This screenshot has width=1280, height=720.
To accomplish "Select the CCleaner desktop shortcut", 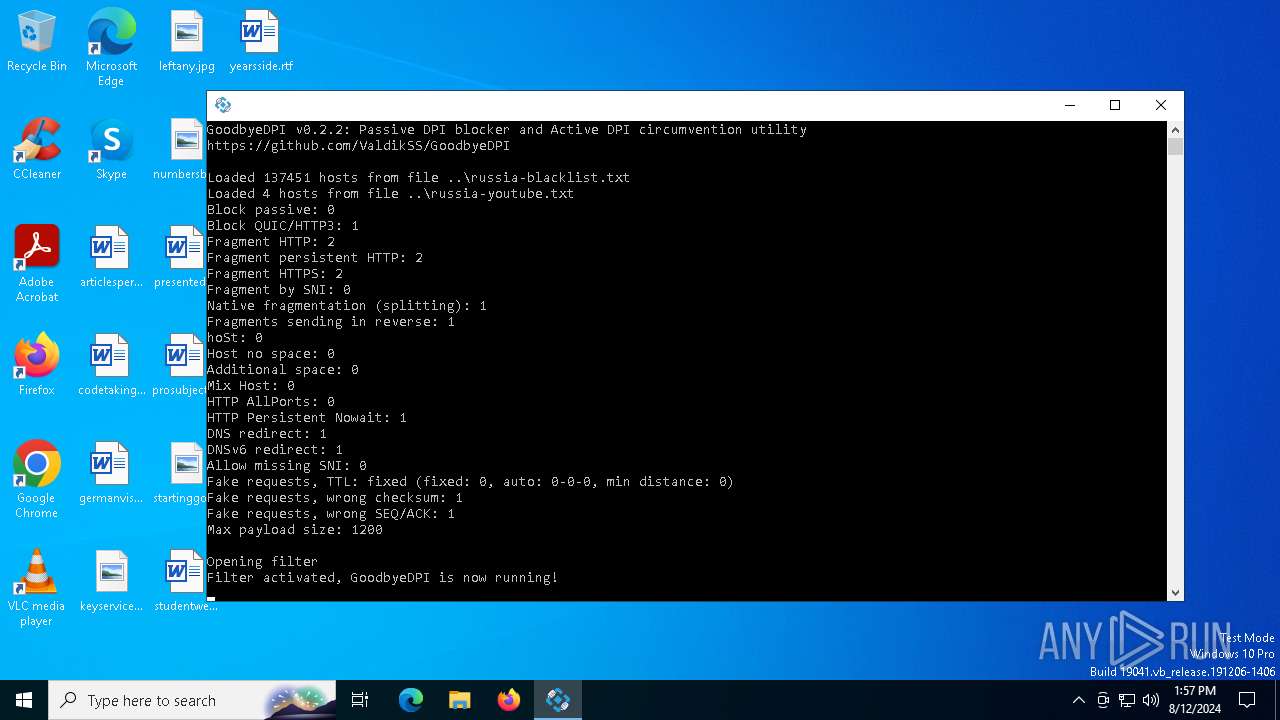I will tap(37, 150).
